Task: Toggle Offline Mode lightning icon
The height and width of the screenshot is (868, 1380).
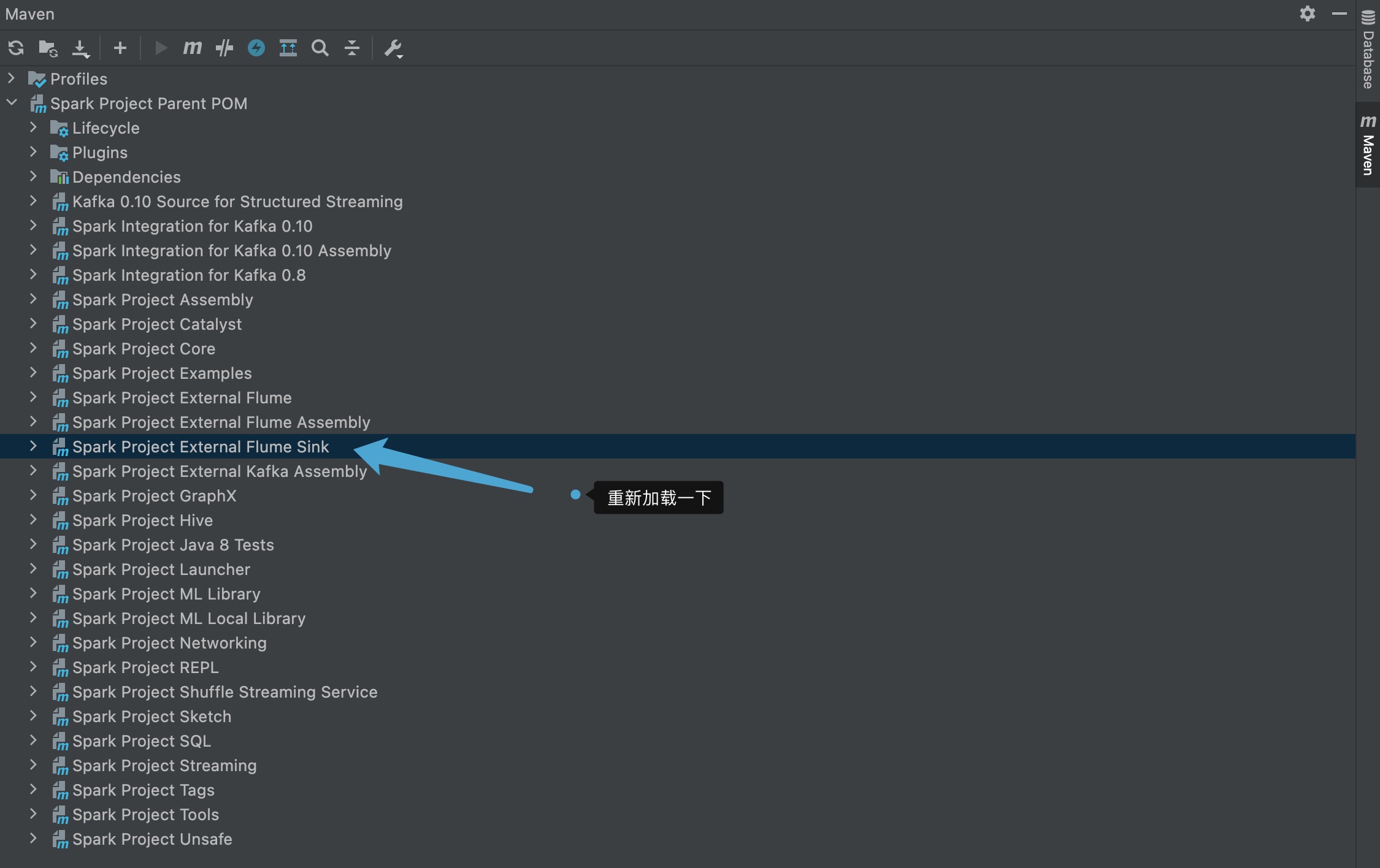Action: [256, 48]
